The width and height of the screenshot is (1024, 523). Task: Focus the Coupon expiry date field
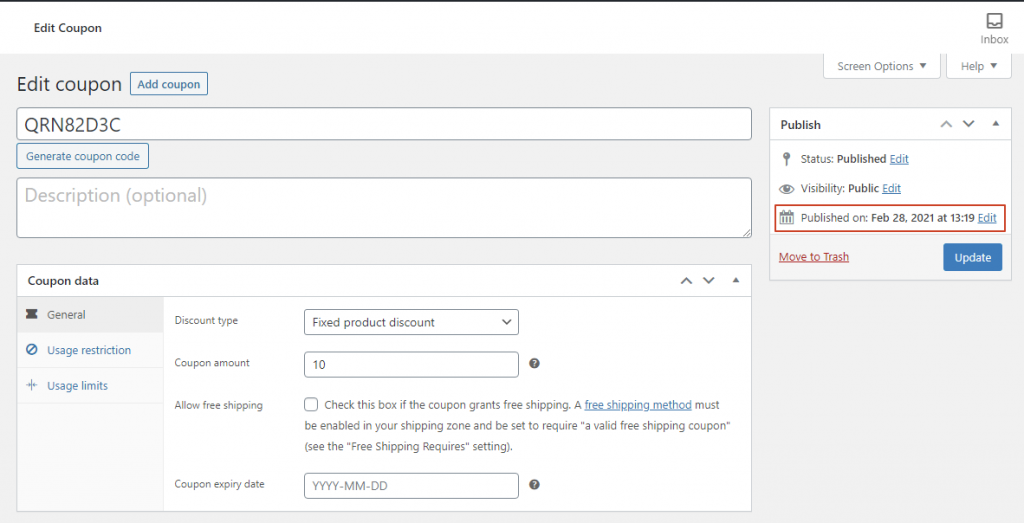pyautogui.click(x=411, y=485)
